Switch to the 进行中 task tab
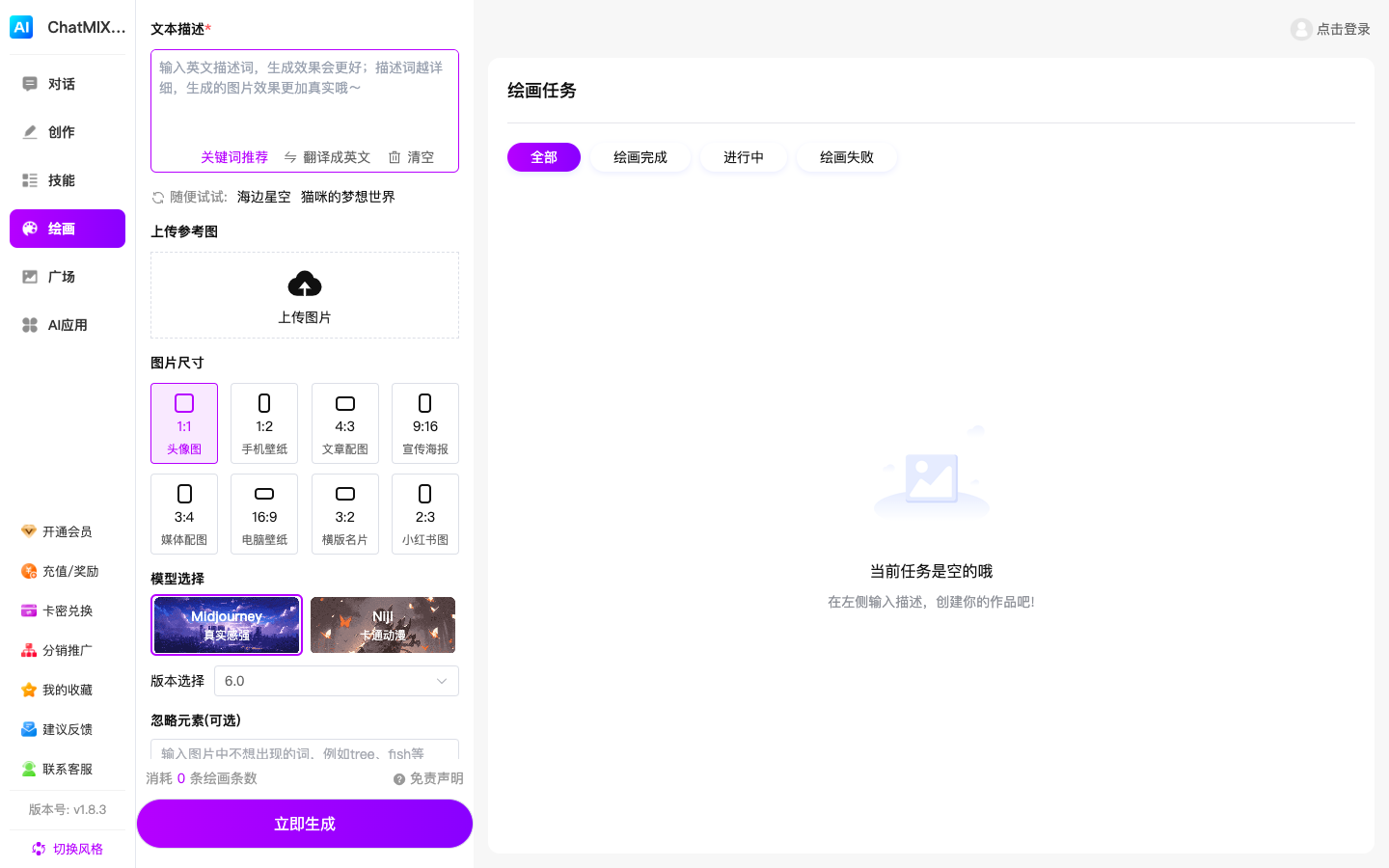 (744, 157)
